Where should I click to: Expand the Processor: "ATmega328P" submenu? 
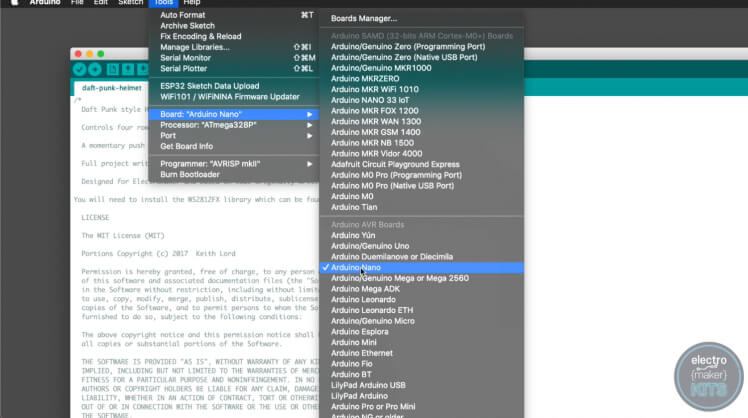tap(234, 125)
